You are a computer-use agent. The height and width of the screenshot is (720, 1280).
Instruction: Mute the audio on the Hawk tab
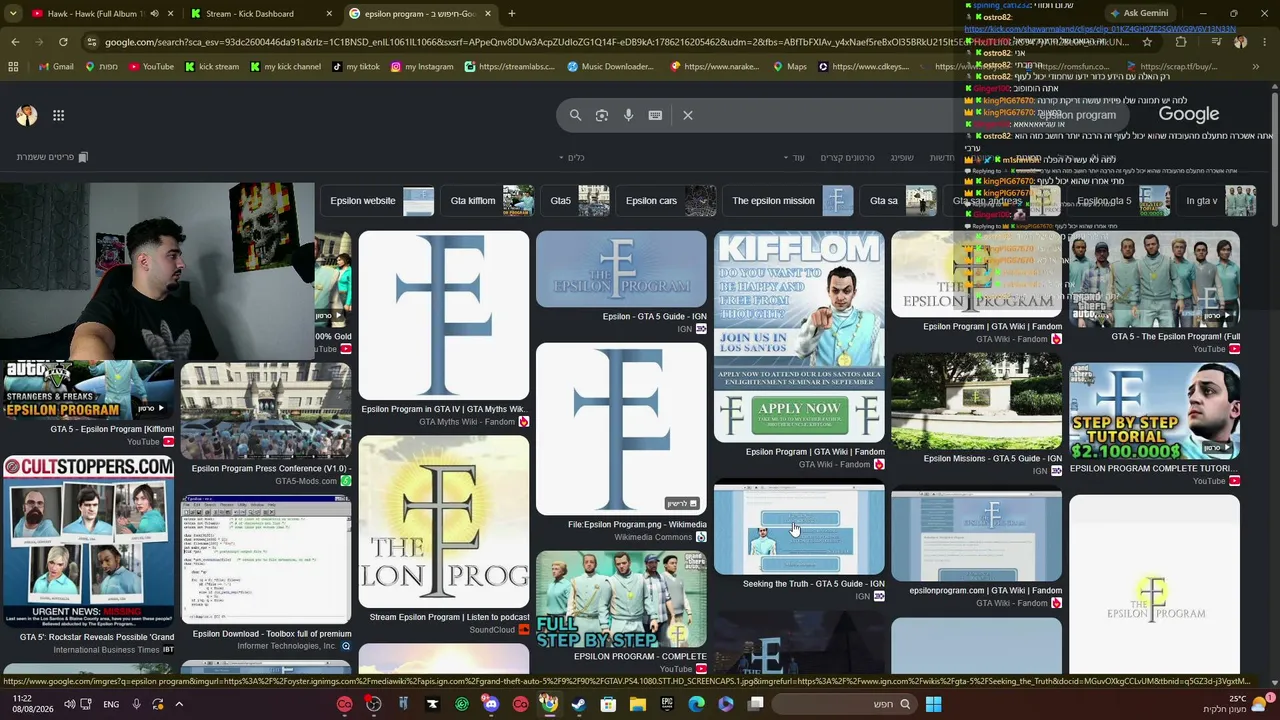[154, 14]
